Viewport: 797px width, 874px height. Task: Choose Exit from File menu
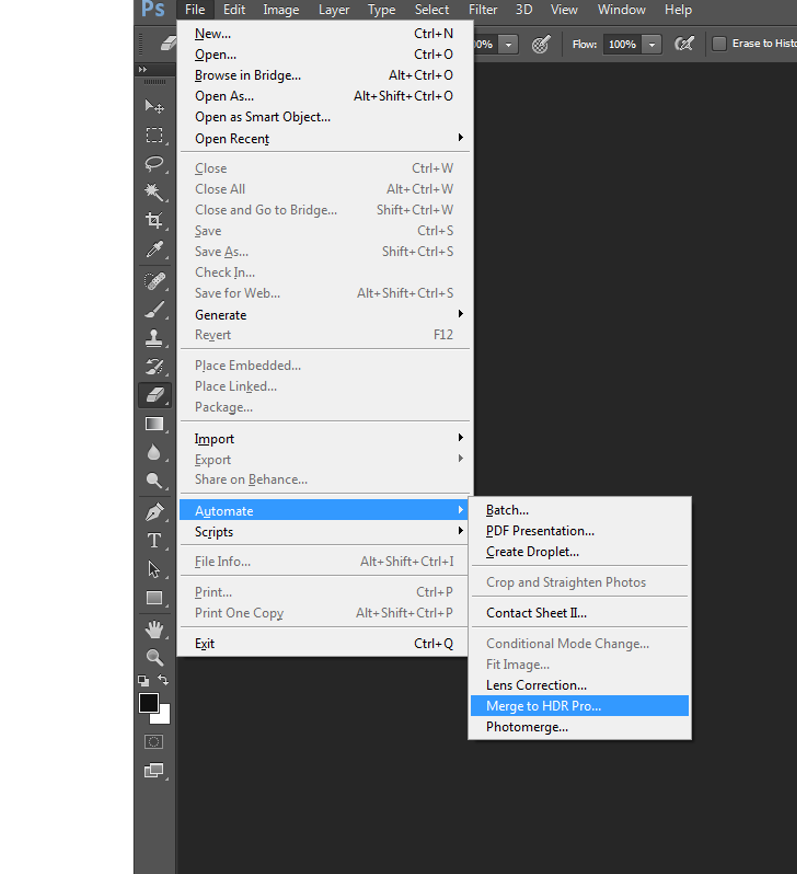(x=324, y=643)
